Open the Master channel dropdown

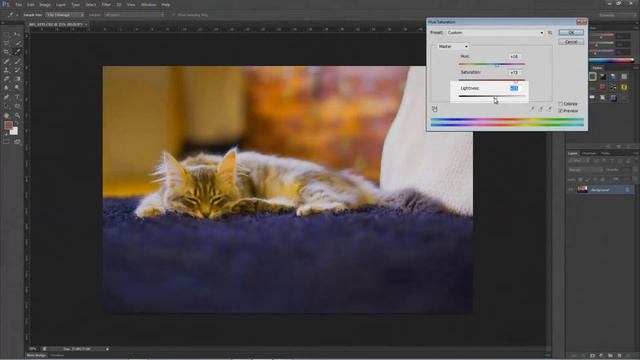click(453, 47)
